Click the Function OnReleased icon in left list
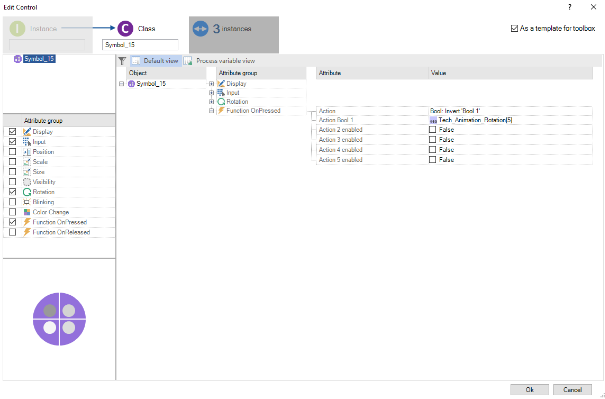The height and width of the screenshot is (399, 605). click(27, 232)
